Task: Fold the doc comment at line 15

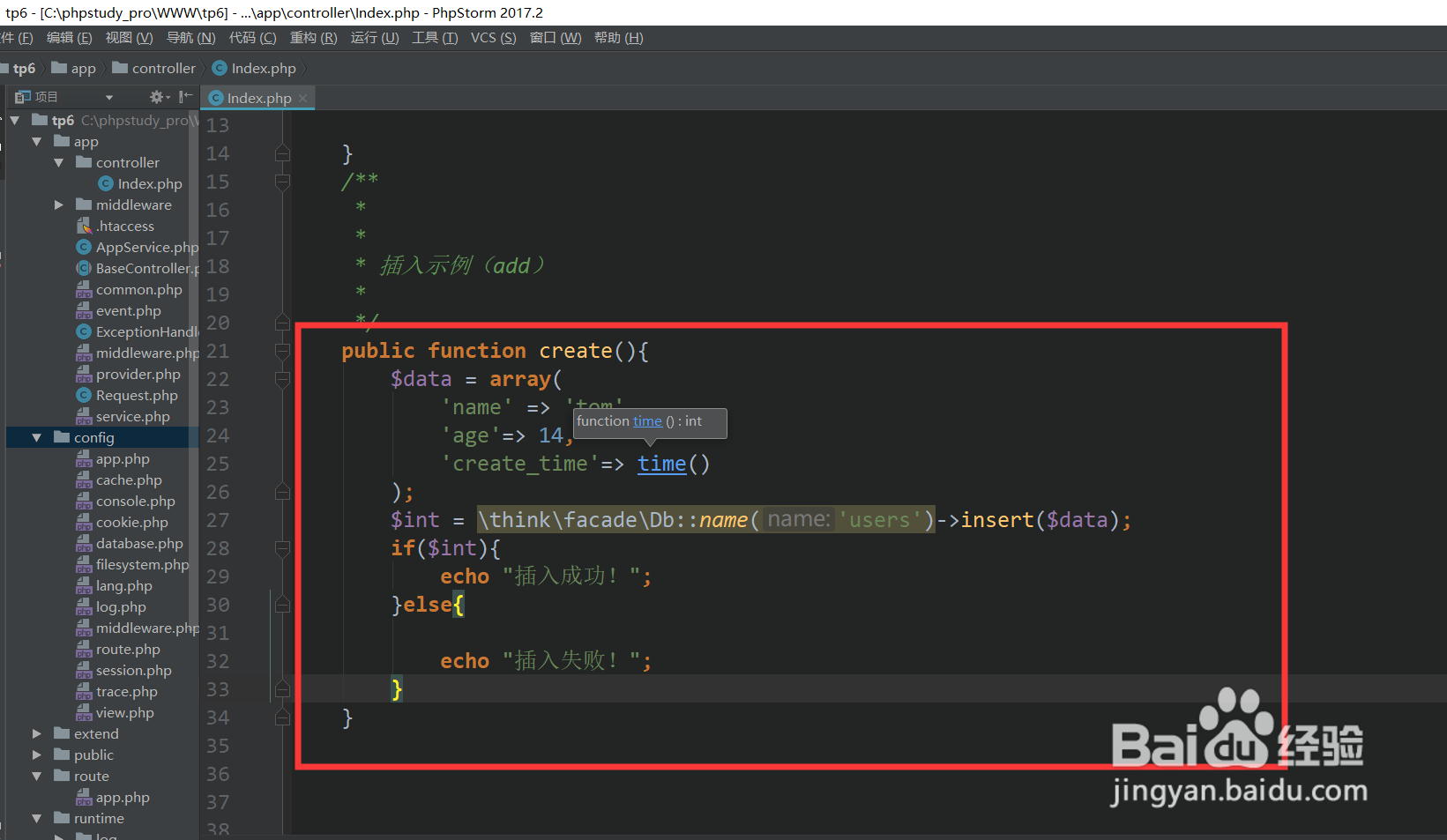Action: pos(282,182)
